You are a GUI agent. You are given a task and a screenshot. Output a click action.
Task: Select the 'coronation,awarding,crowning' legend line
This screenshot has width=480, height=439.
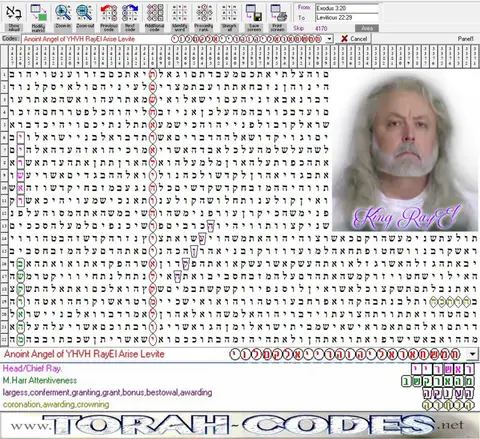[56, 404]
